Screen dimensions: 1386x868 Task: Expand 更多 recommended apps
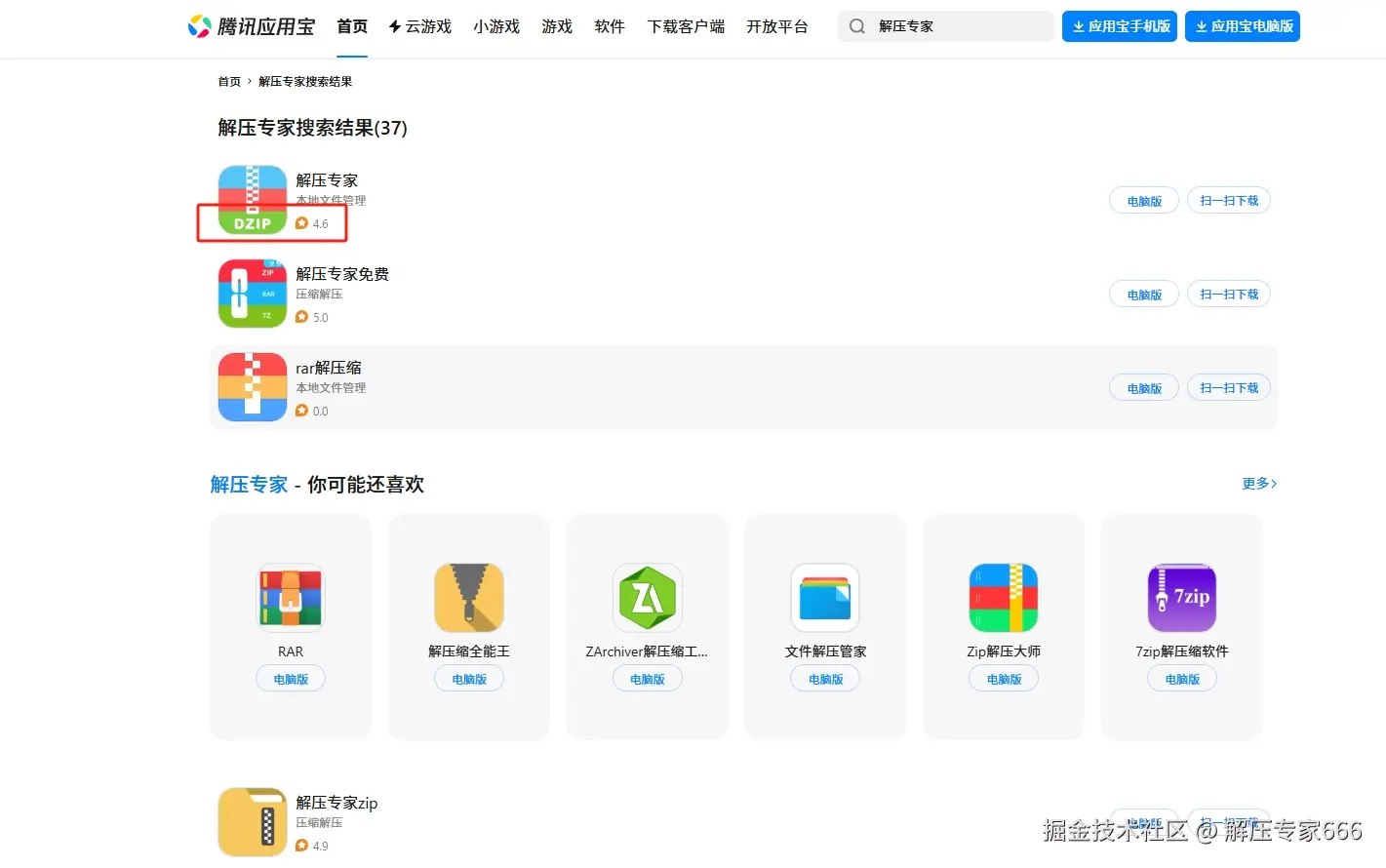[x=1259, y=484]
